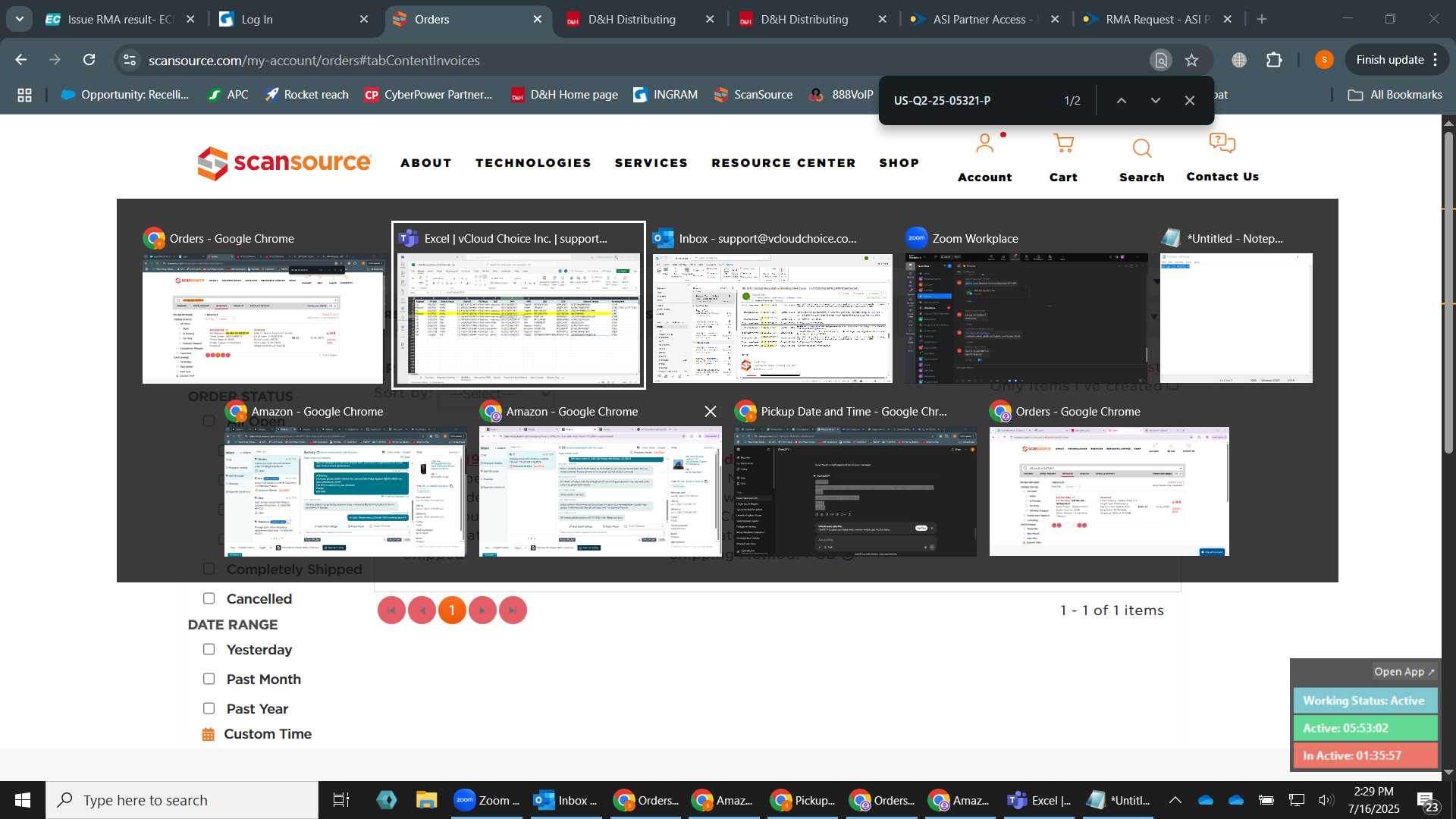Check the Past Month date range box

(x=209, y=679)
